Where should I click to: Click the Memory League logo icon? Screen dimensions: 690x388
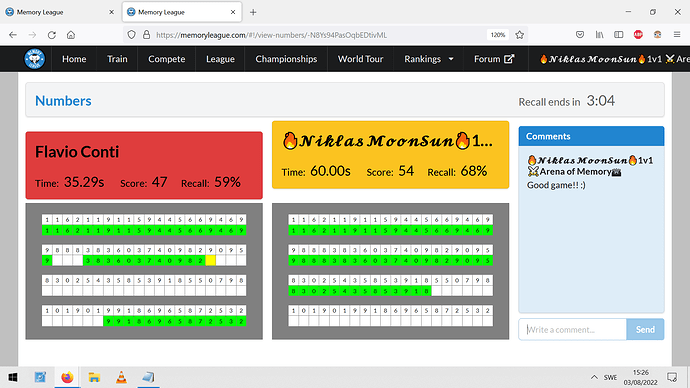[34, 59]
